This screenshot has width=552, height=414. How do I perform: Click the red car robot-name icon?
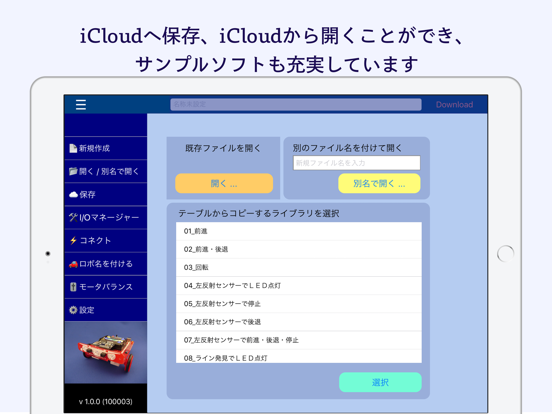click(73, 264)
